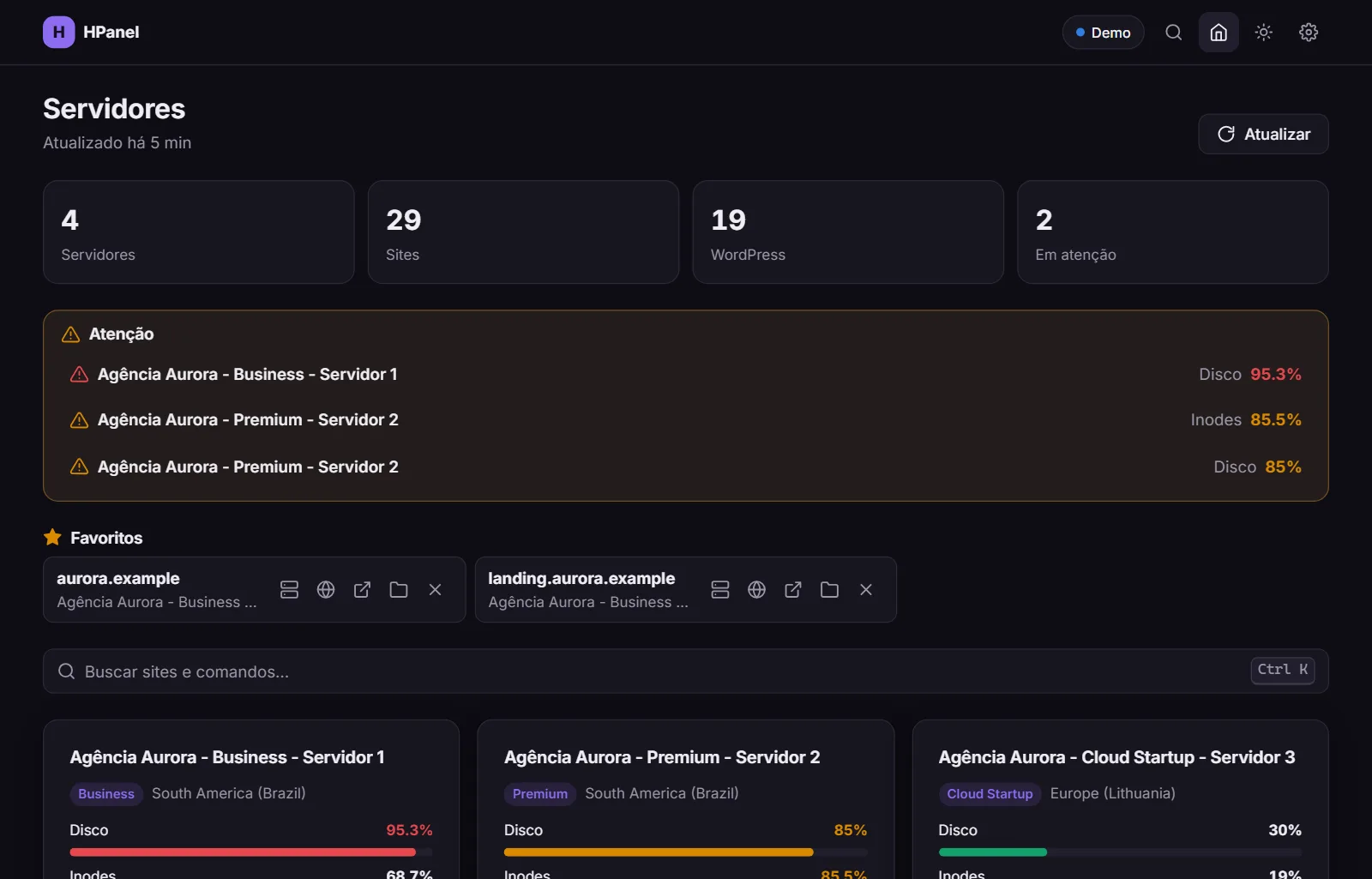Click the Business plan badge
Image resolution: width=1372 pixels, height=879 pixels.
point(106,794)
